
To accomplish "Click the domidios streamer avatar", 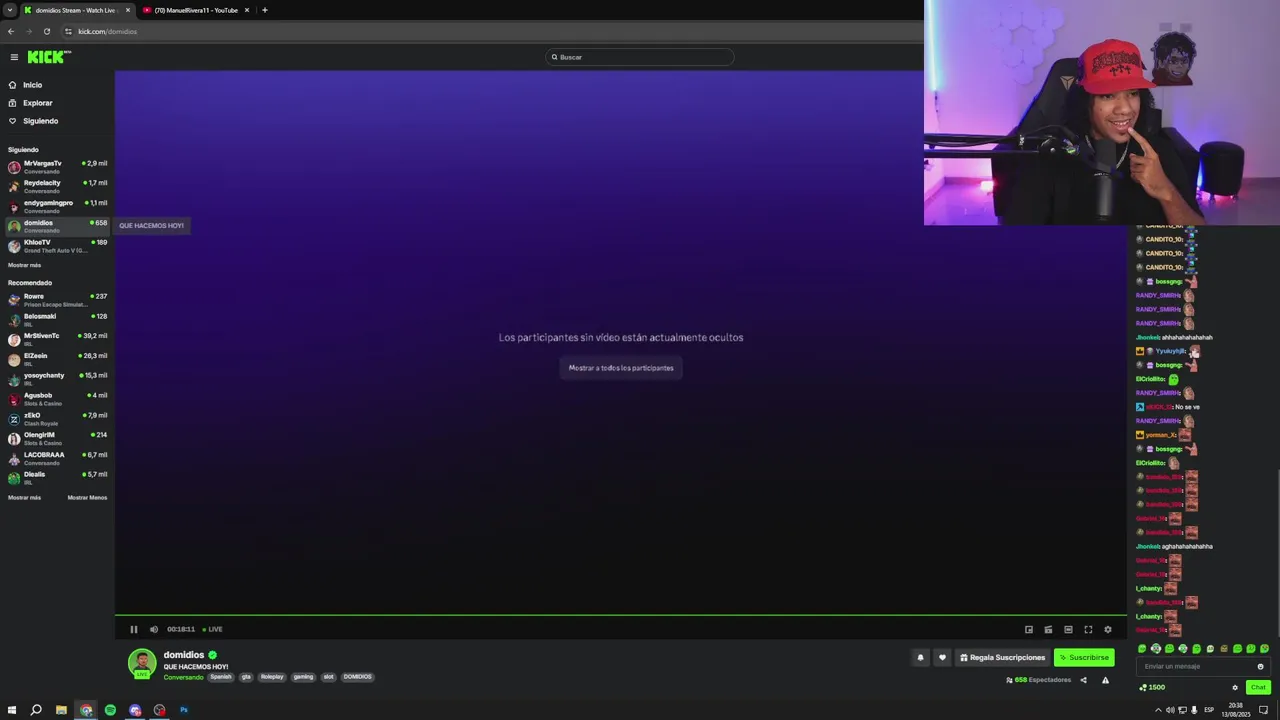I will tap(142, 662).
